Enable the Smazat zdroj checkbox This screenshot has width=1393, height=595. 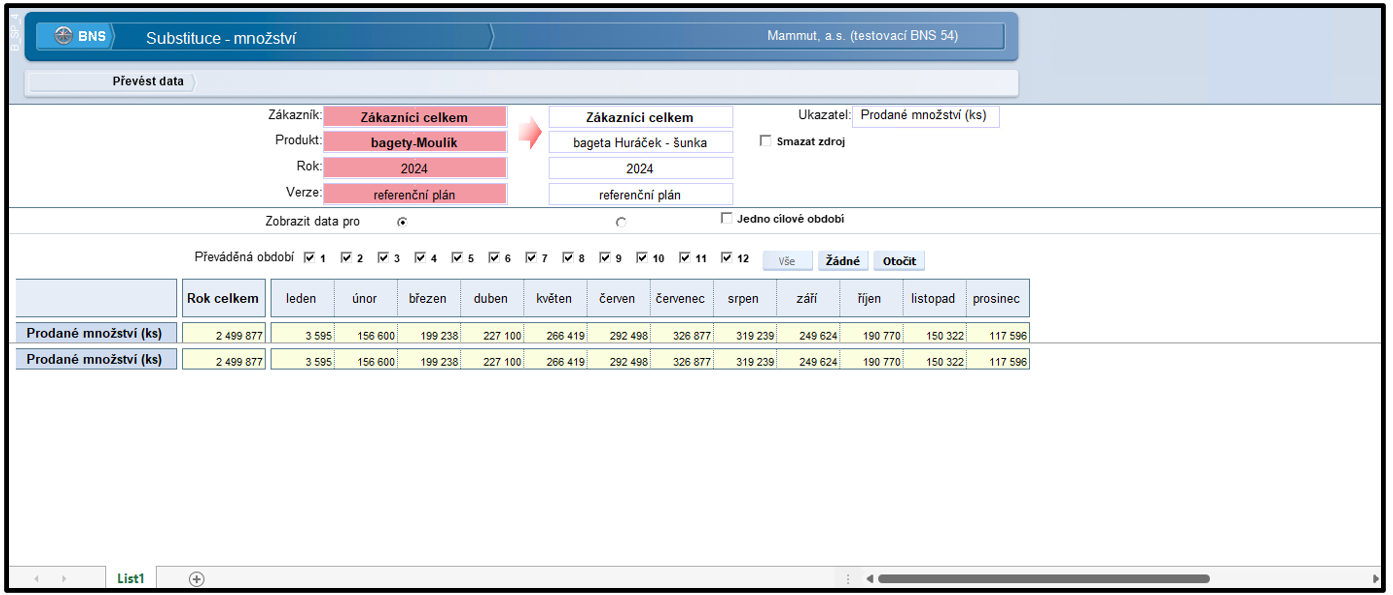tap(766, 141)
